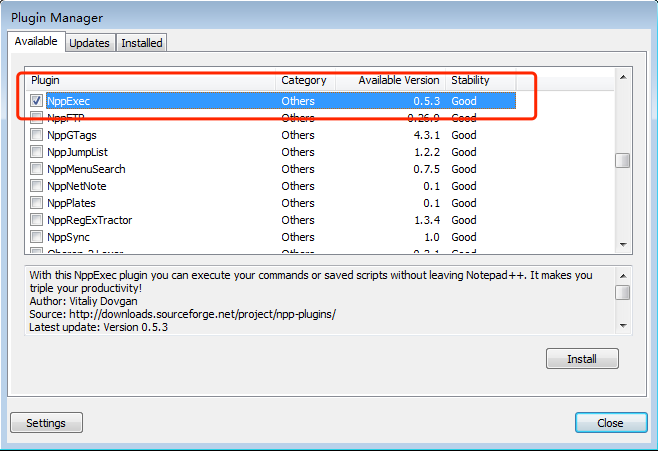Image resolution: width=658 pixels, height=452 pixels.
Task: Select the Available tab
Action: [36, 41]
